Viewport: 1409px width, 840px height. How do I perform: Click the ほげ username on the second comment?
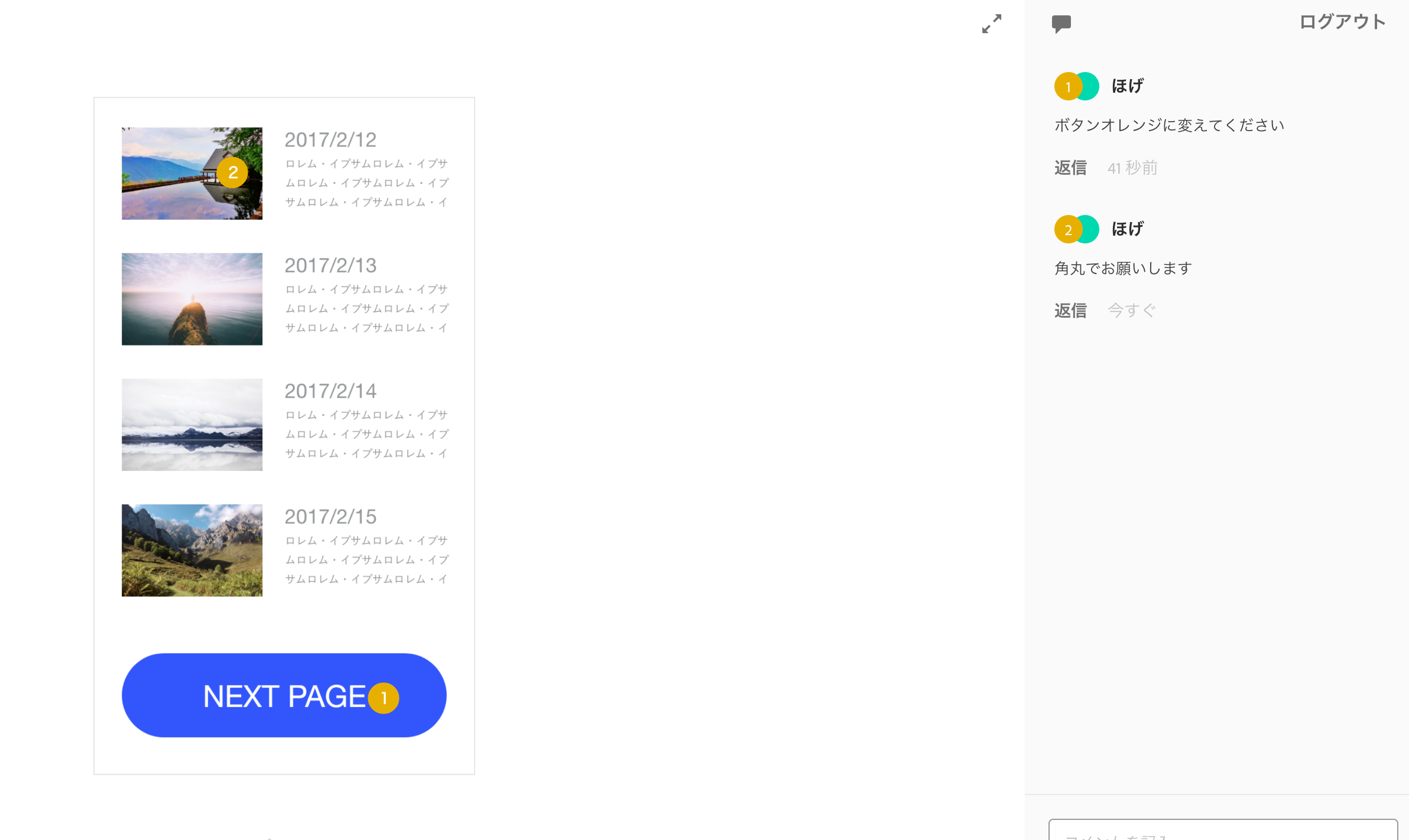pyautogui.click(x=1128, y=229)
